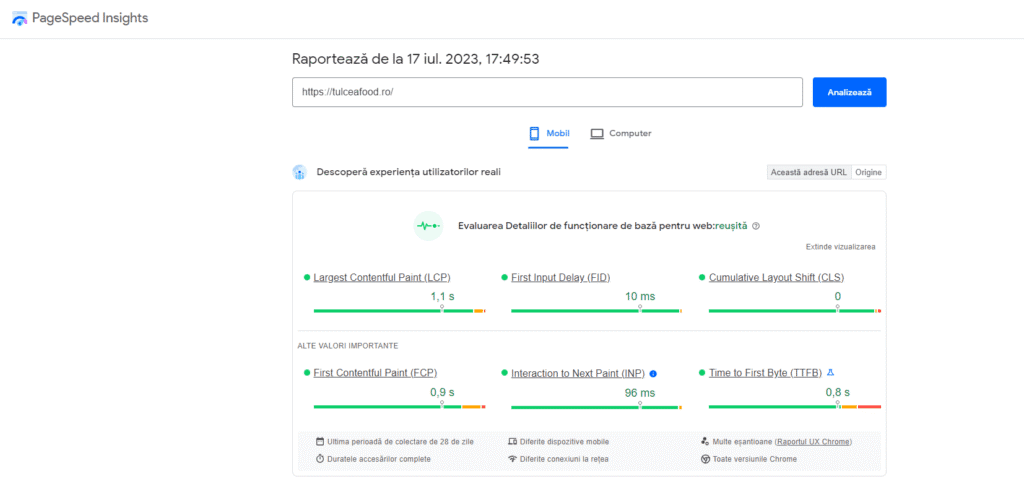Viewport: 1024px width, 479px height.
Task: Click the FID distribution bar
Action: pyautogui.click(x=596, y=311)
